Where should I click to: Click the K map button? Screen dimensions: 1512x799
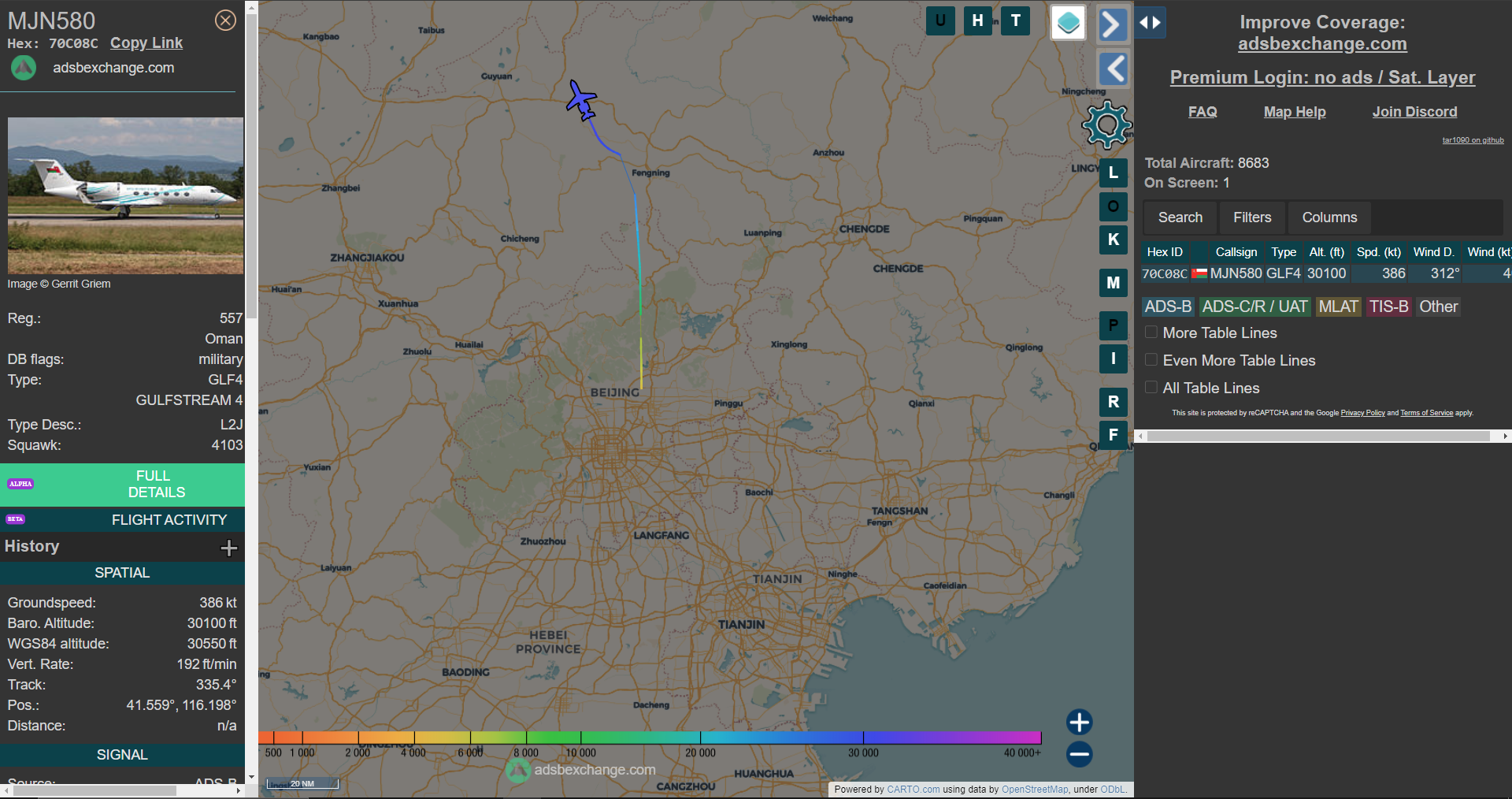tap(1114, 240)
